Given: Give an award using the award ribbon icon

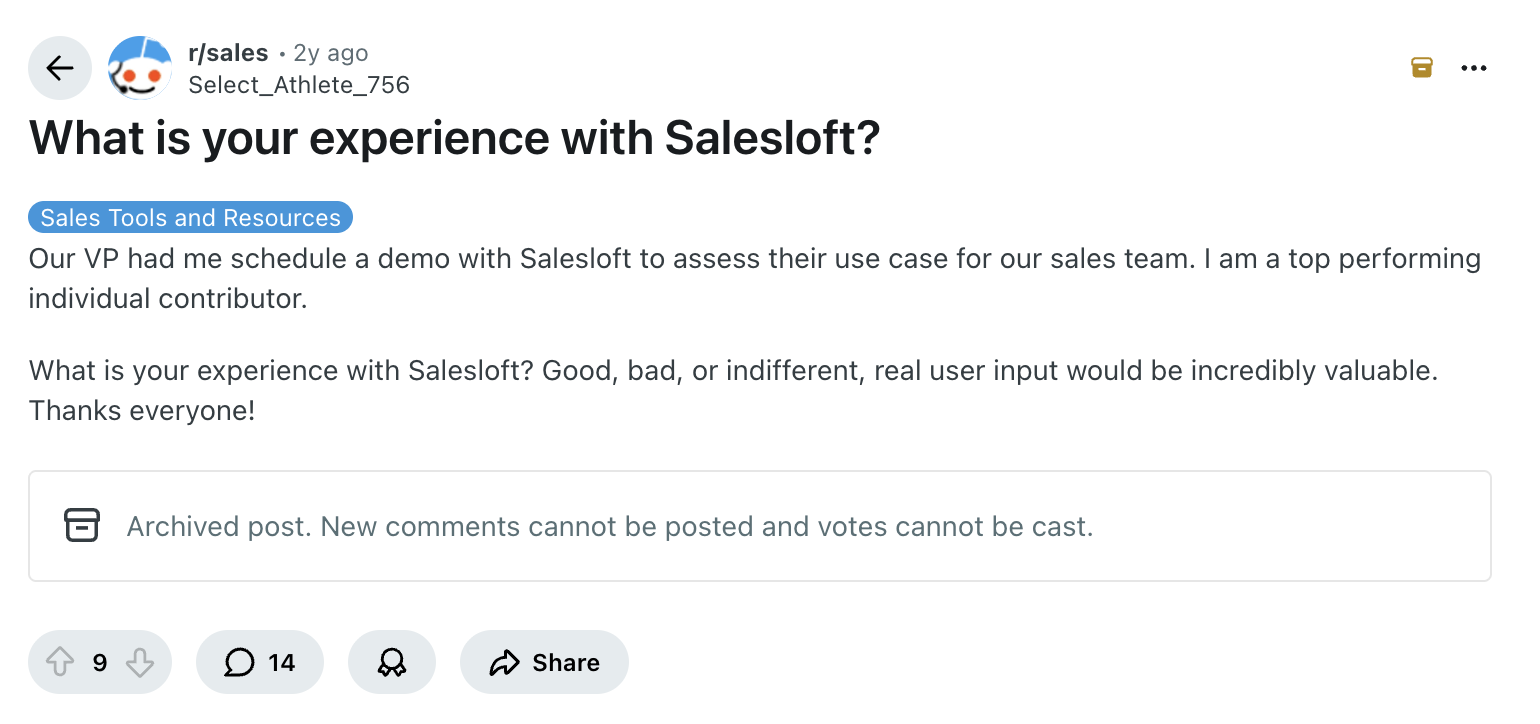Looking at the screenshot, I should (x=391, y=662).
